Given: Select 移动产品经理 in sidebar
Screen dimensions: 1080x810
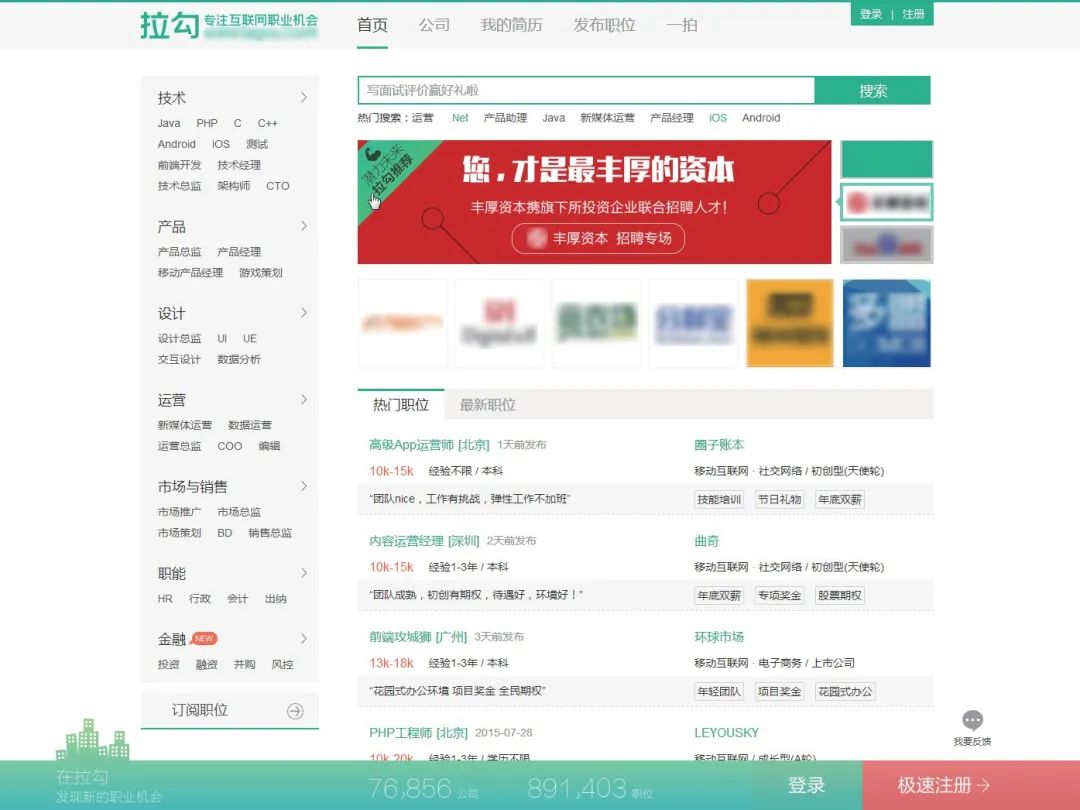Looking at the screenshot, I should [x=190, y=273].
